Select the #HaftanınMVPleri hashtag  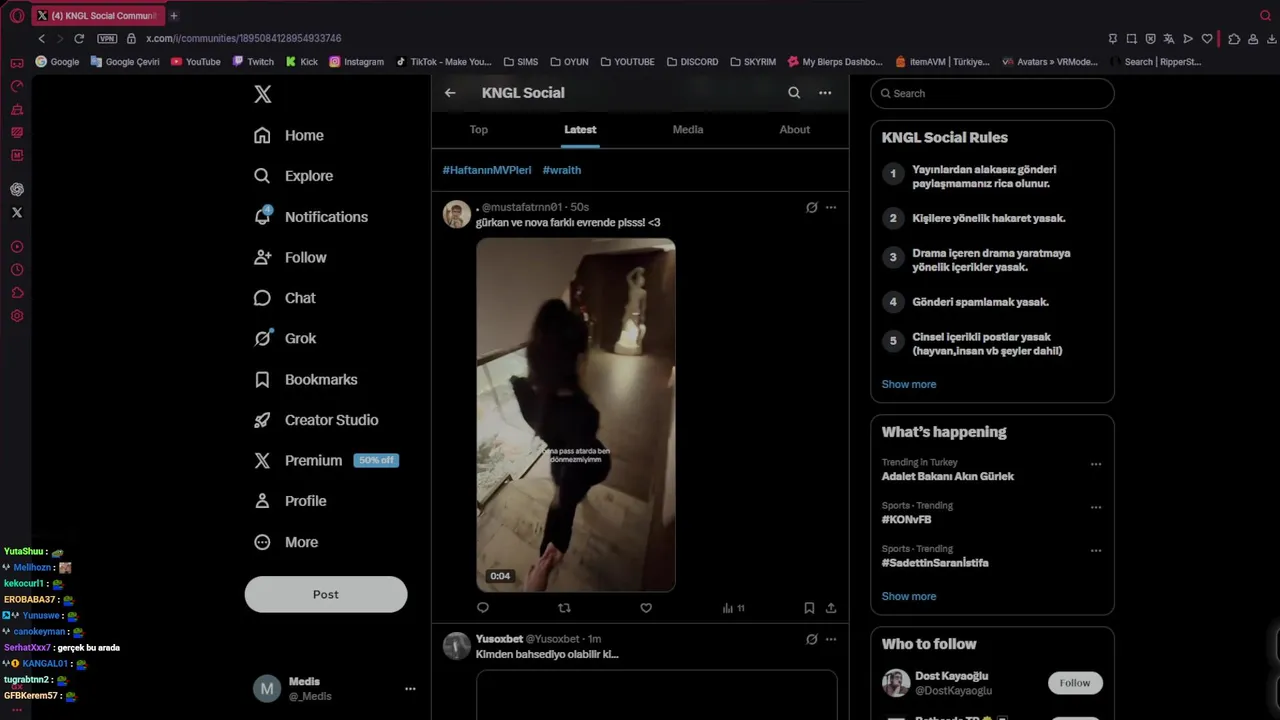(x=487, y=170)
